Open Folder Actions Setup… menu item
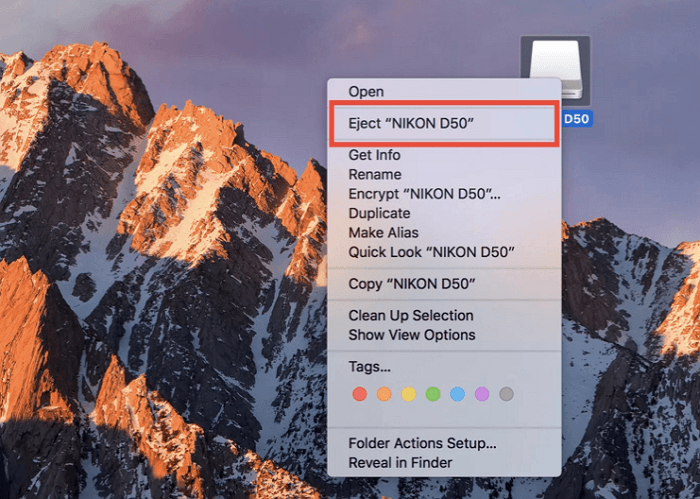 pos(444,443)
